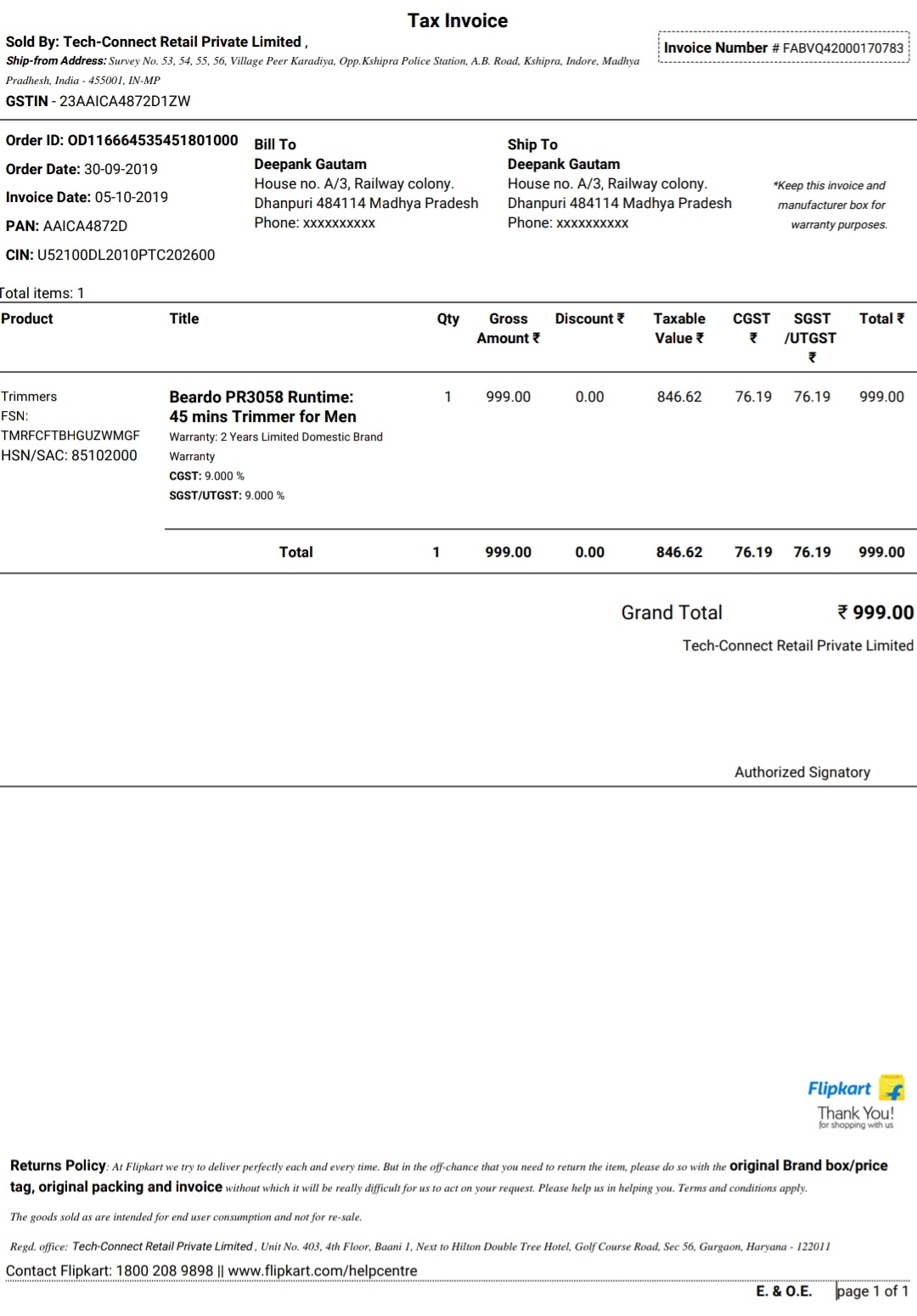Click the Product column header
This screenshot has width=917, height=1316.
(x=27, y=318)
